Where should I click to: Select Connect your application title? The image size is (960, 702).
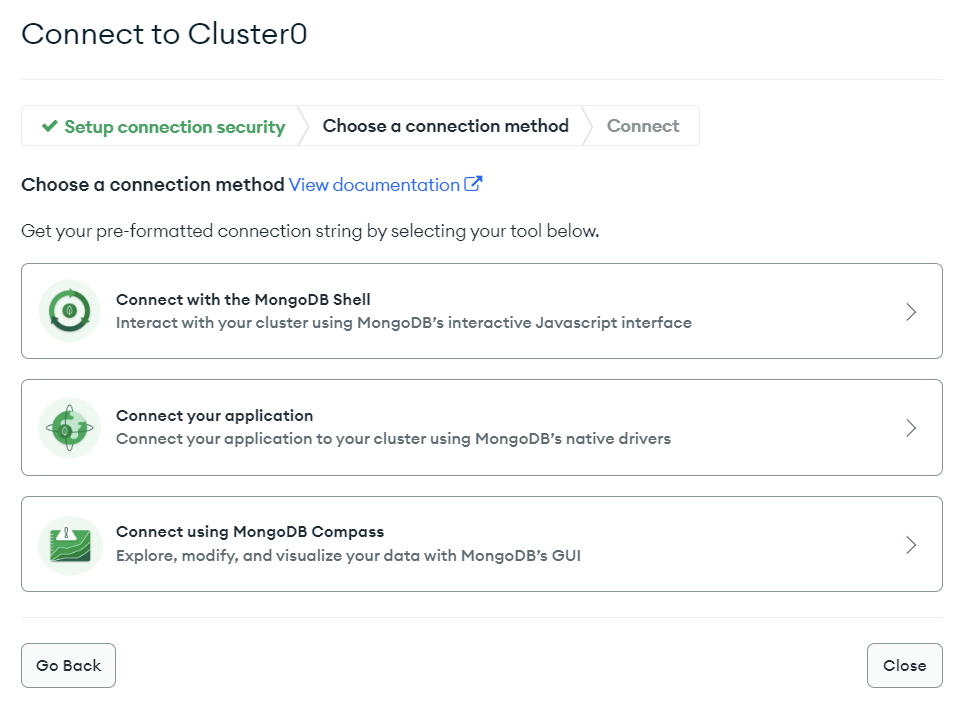coord(214,416)
